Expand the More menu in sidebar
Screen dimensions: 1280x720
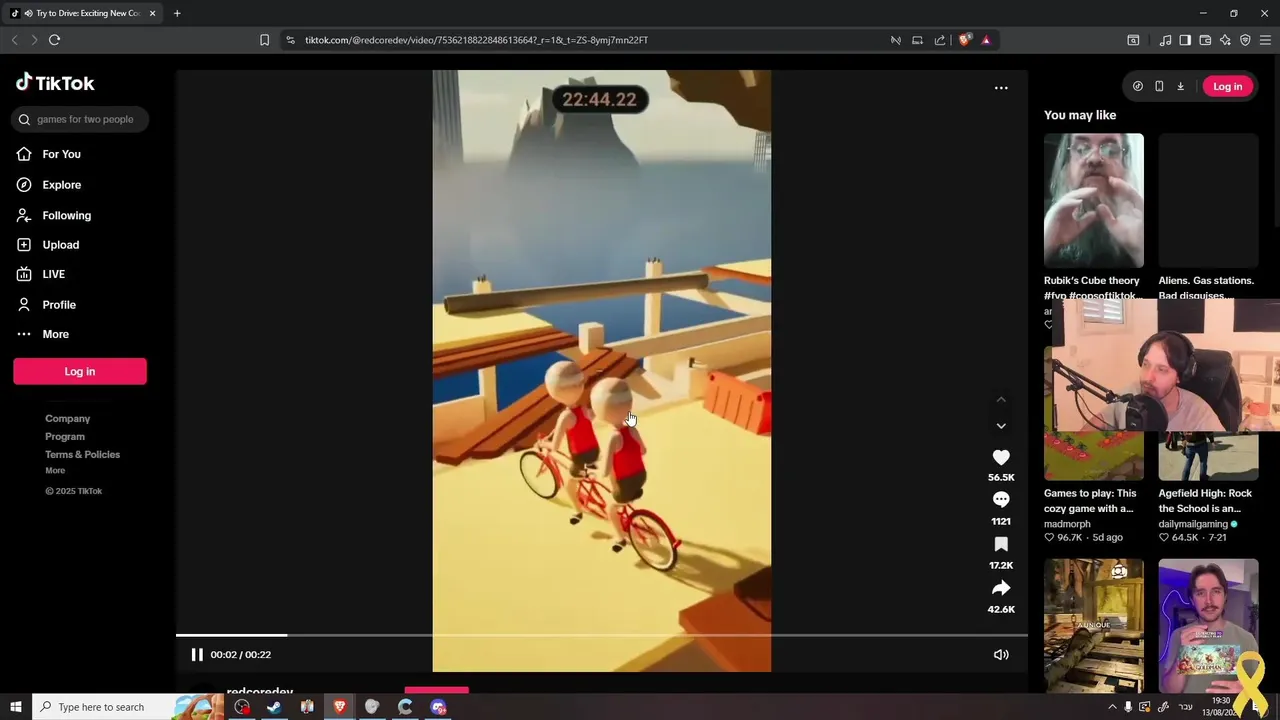pos(43,334)
